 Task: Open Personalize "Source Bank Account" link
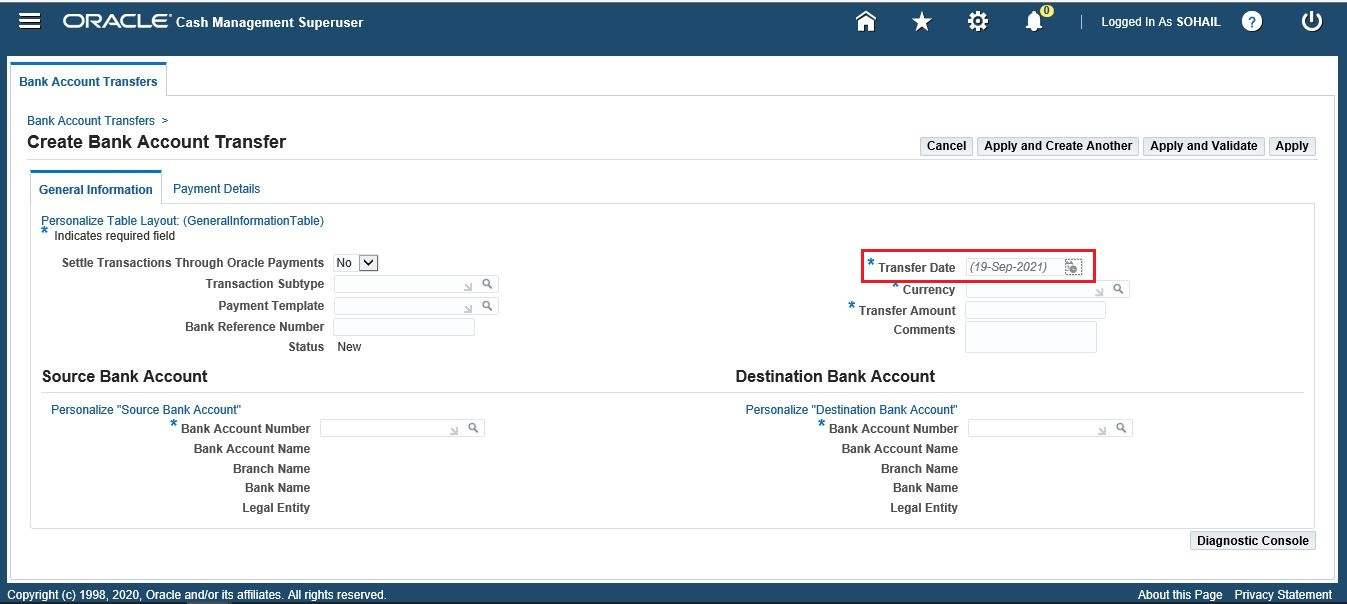(145, 409)
